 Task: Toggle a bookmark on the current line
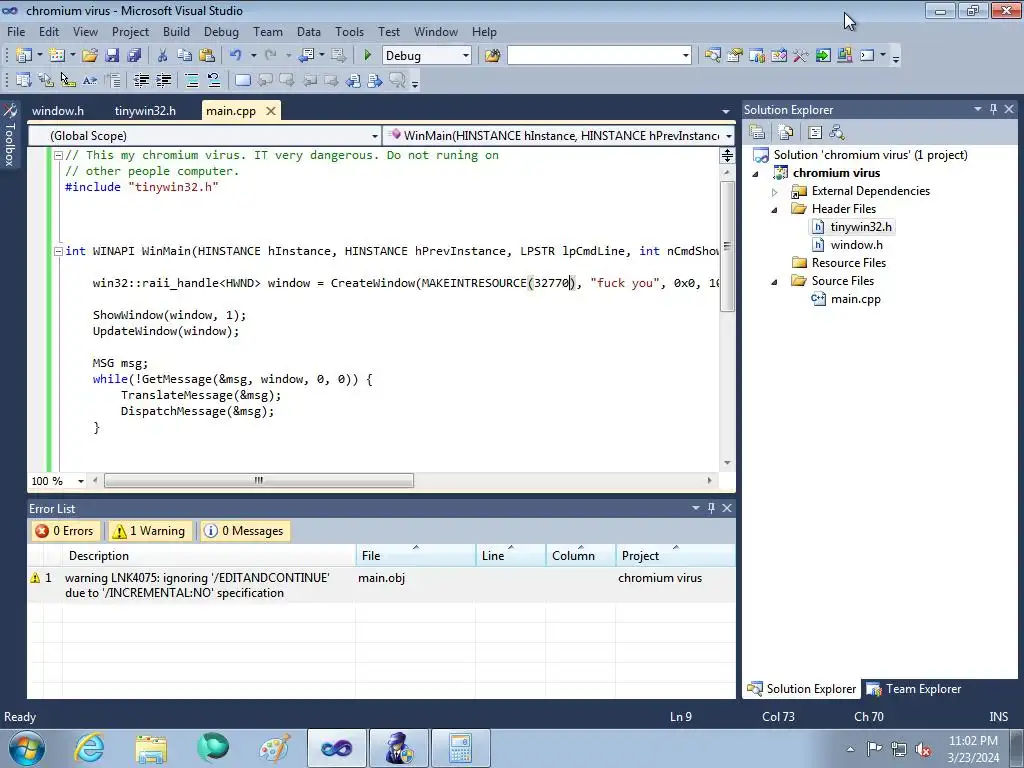[x=242, y=80]
